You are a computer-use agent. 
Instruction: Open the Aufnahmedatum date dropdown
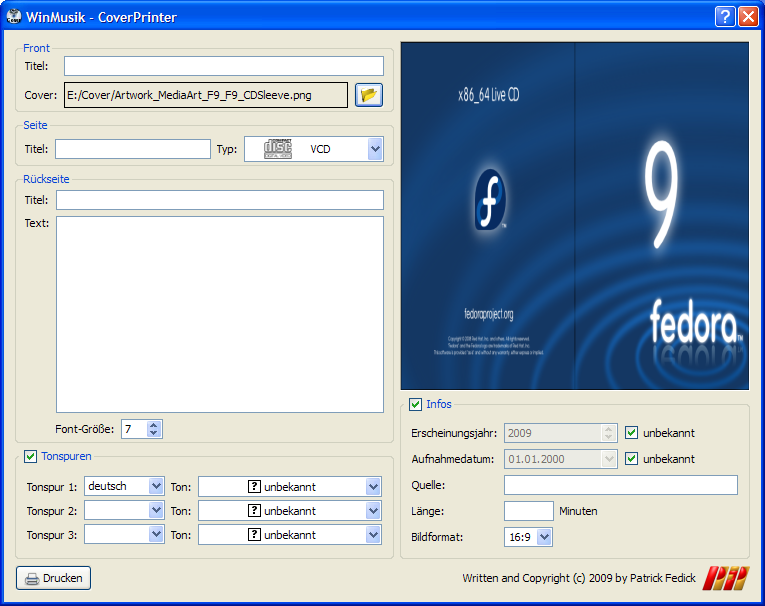click(x=608, y=459)
